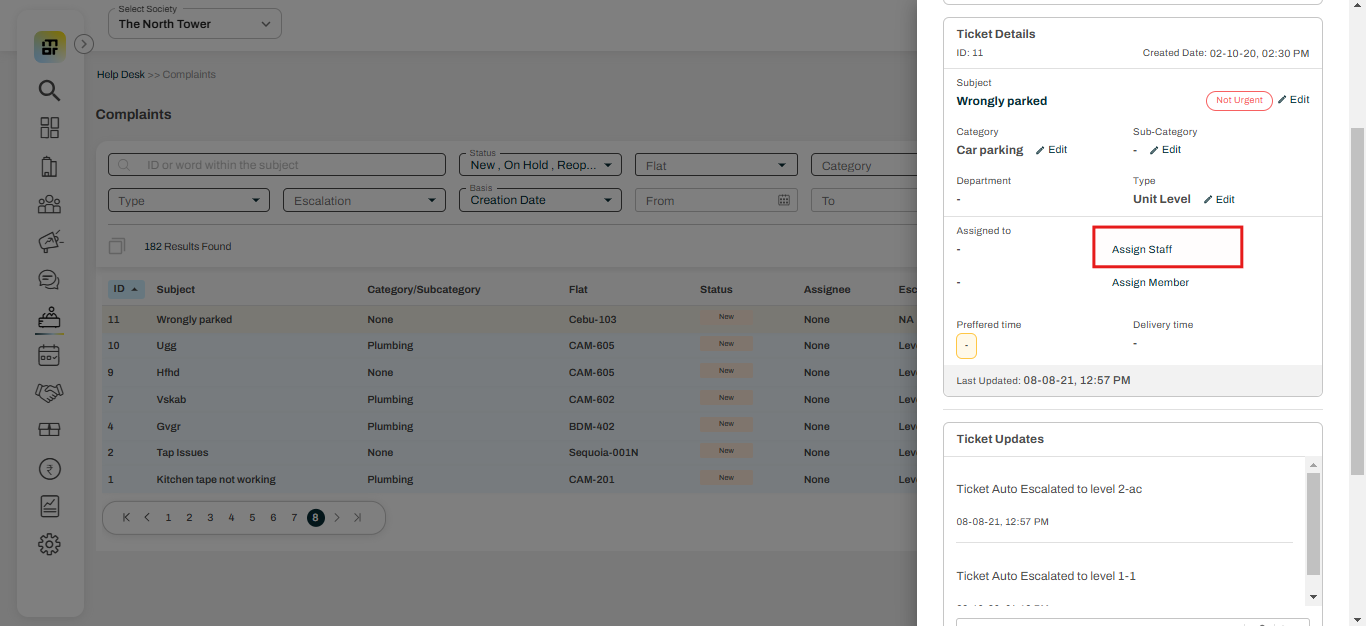This screenshot has width=1366, height=626.
Task: Open the calendar bookings icon in sidebar
Action: (x=49, y=355)
